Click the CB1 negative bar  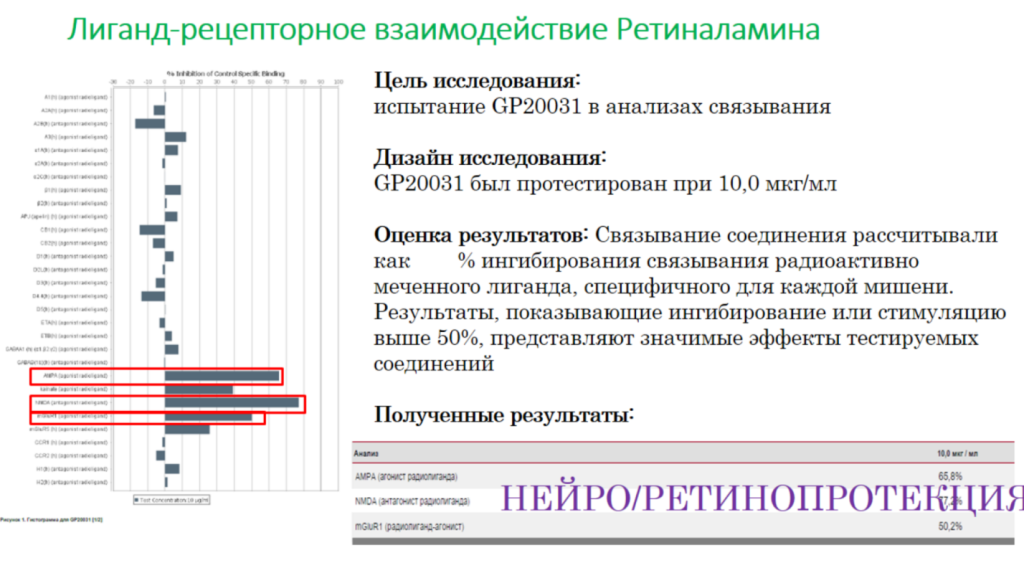(152, 230)
